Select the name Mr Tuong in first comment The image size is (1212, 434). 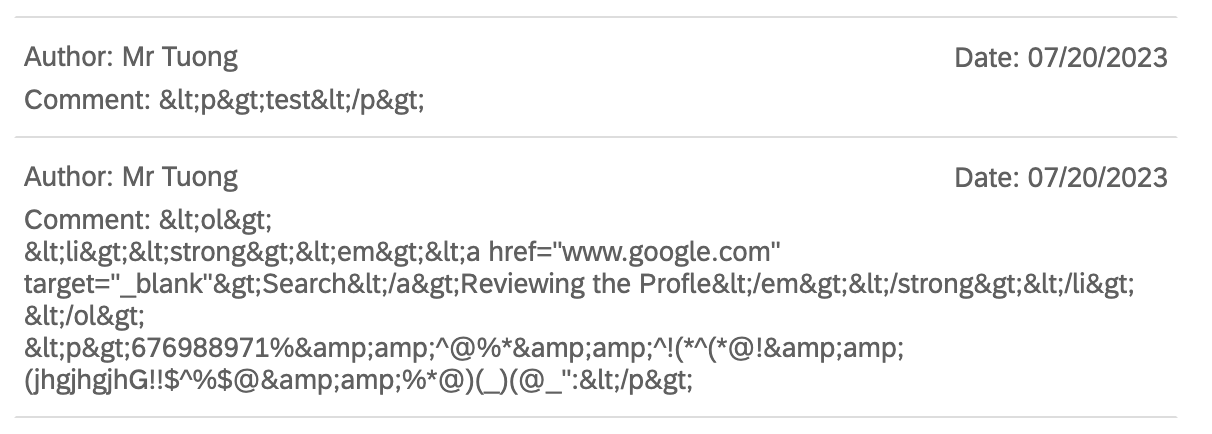180,57
